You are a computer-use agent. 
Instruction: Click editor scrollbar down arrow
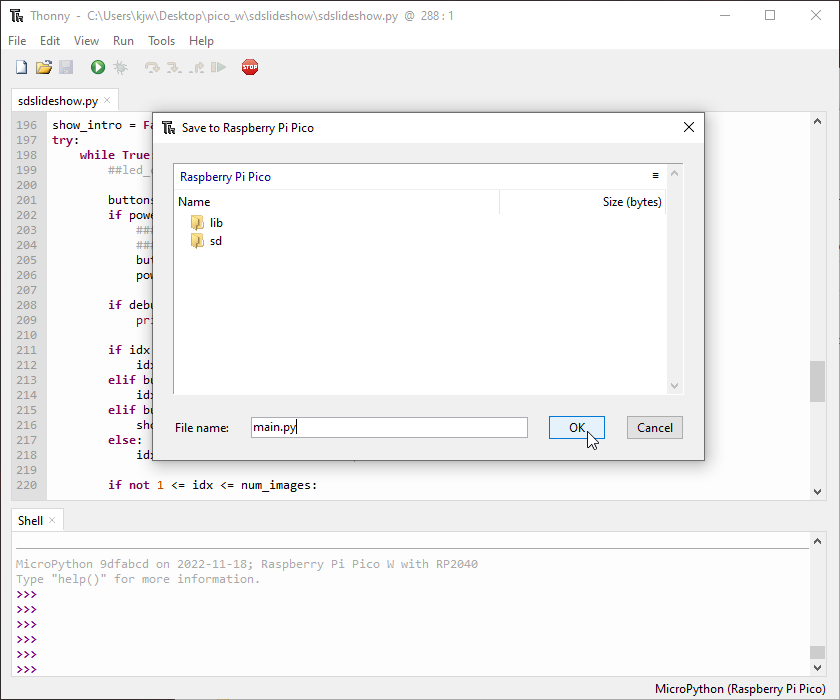(x=817, y=492)
